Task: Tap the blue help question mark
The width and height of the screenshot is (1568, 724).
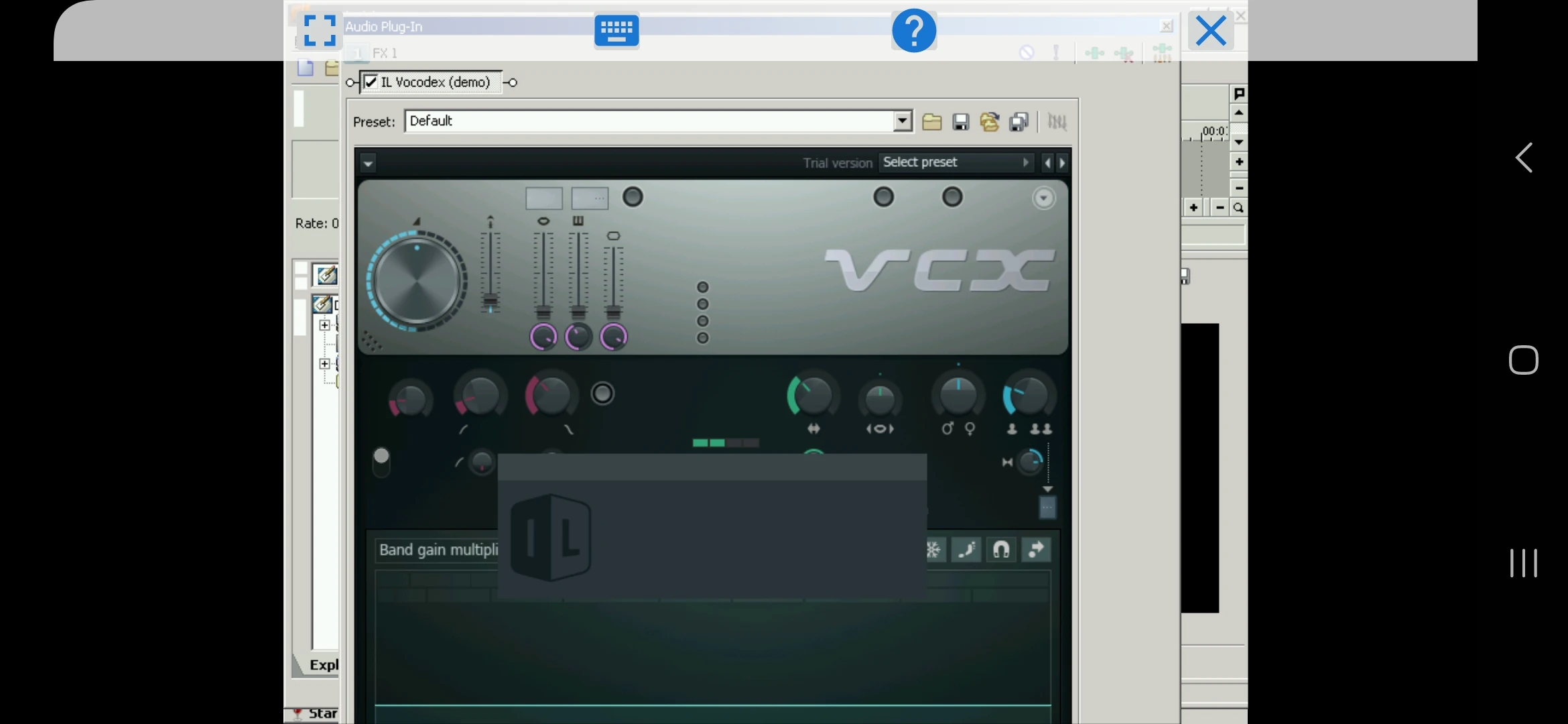Action: [914, 31]
